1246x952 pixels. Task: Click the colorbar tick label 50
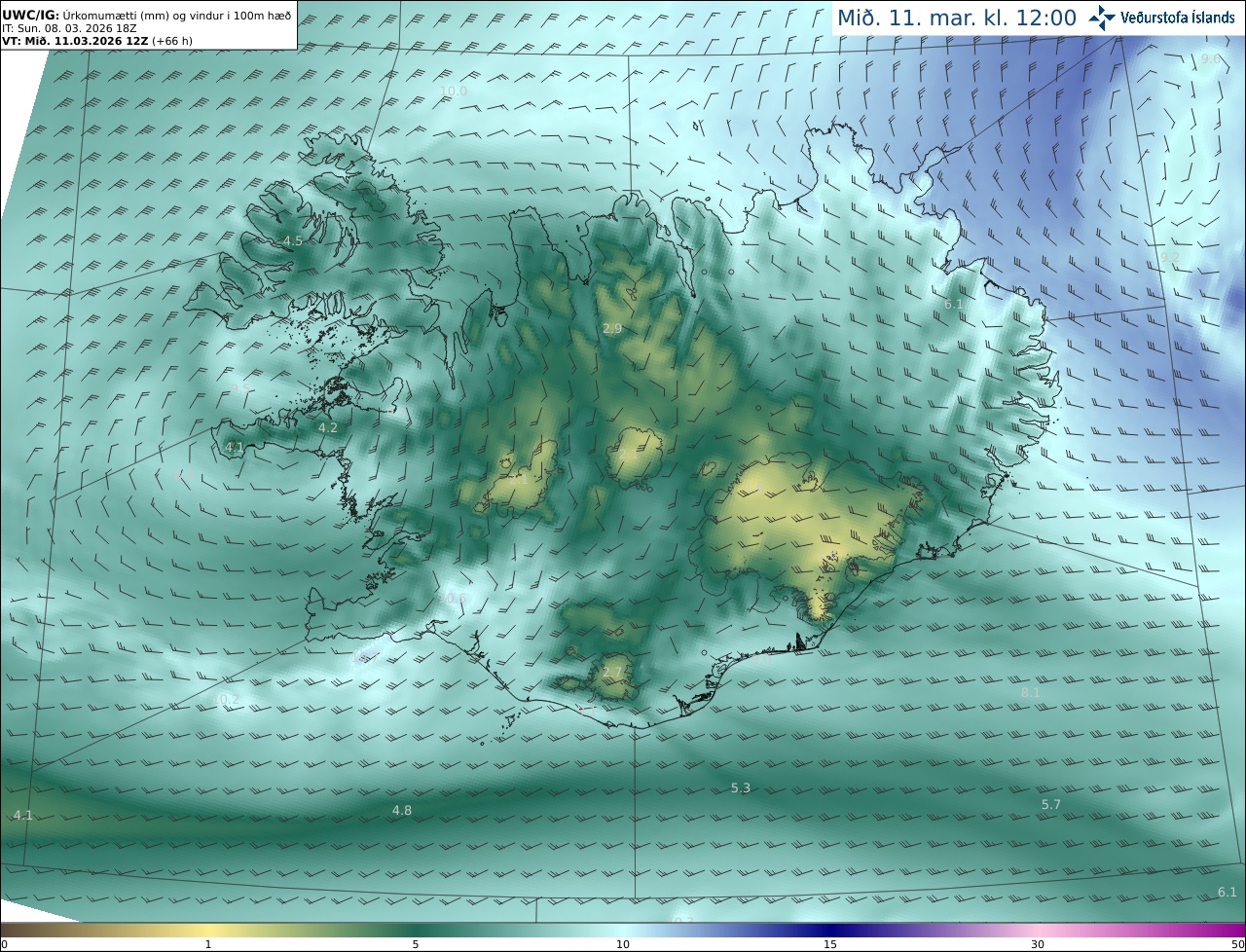click(1237, 944)
